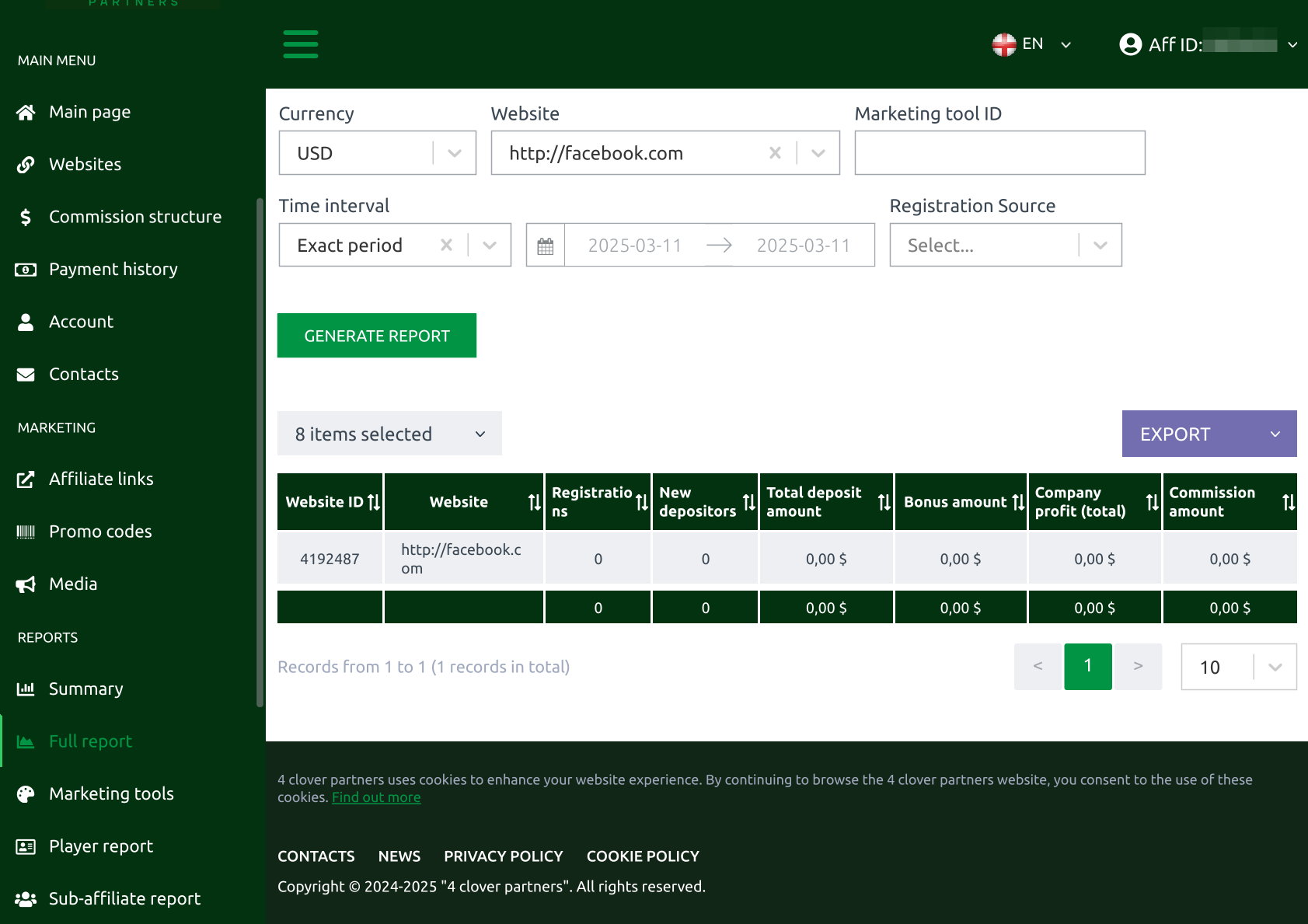Viewport: 1308px width, 924px height.
Task: Select page 1 in pagination
Action: (1088, 667)
